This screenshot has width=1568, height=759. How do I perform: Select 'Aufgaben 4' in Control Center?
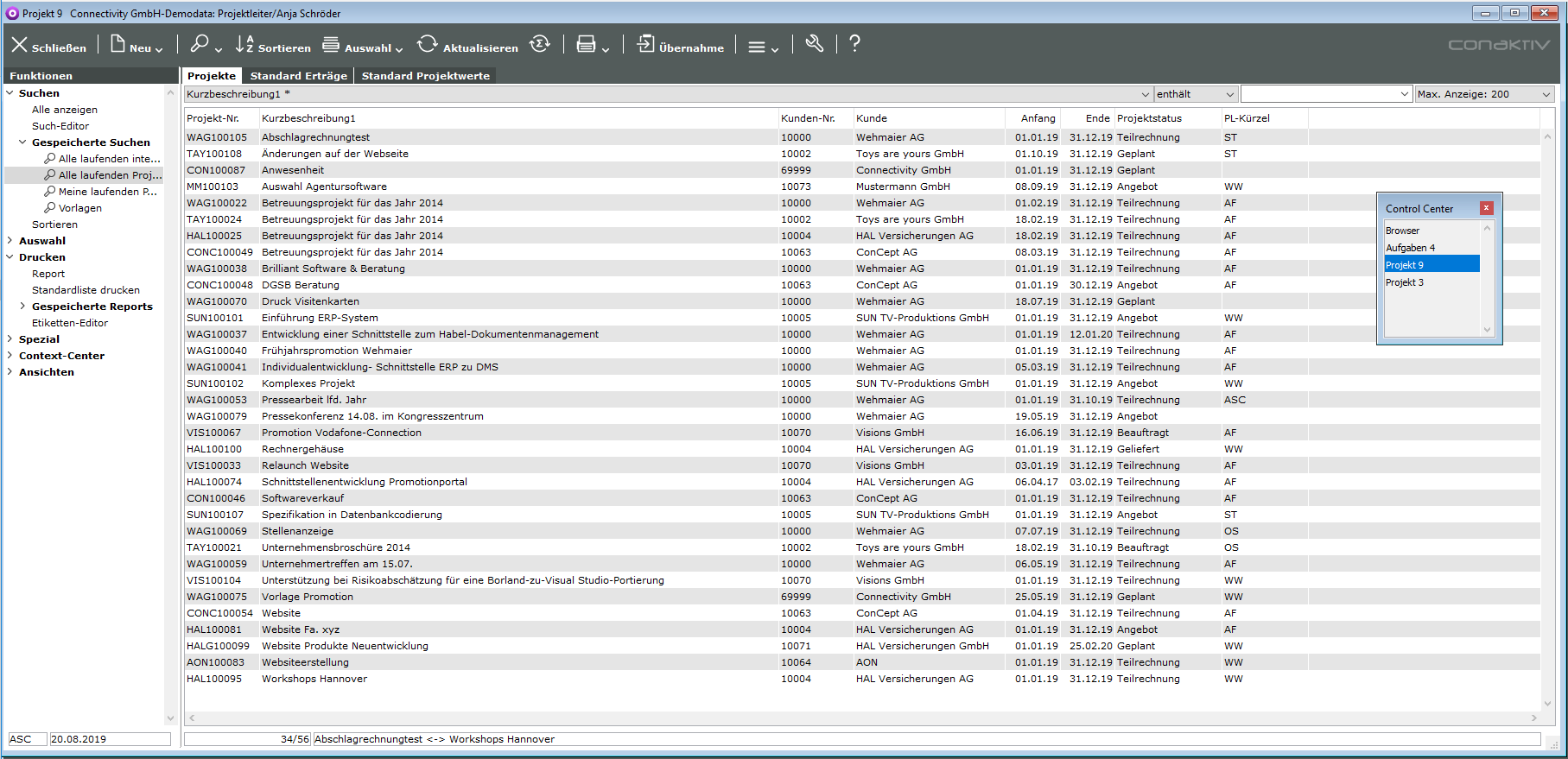[1432, 248]
